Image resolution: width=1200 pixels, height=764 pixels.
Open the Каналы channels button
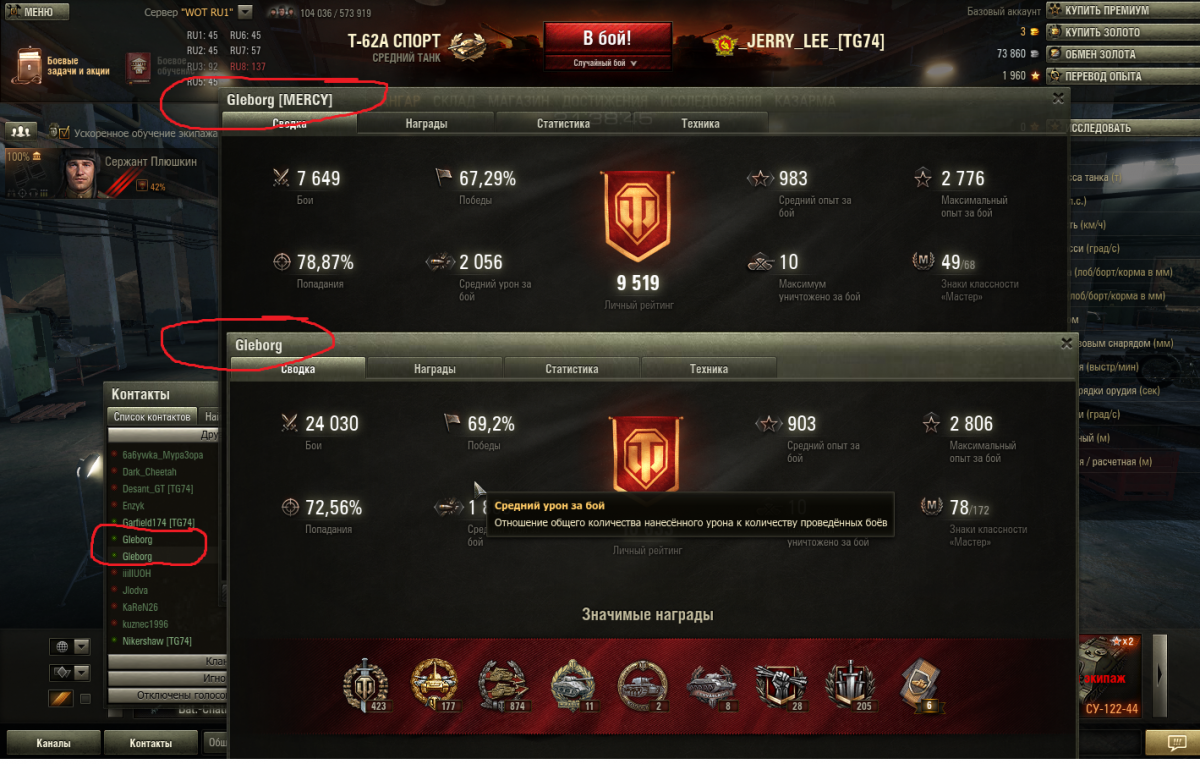click(x=53, y=743)
